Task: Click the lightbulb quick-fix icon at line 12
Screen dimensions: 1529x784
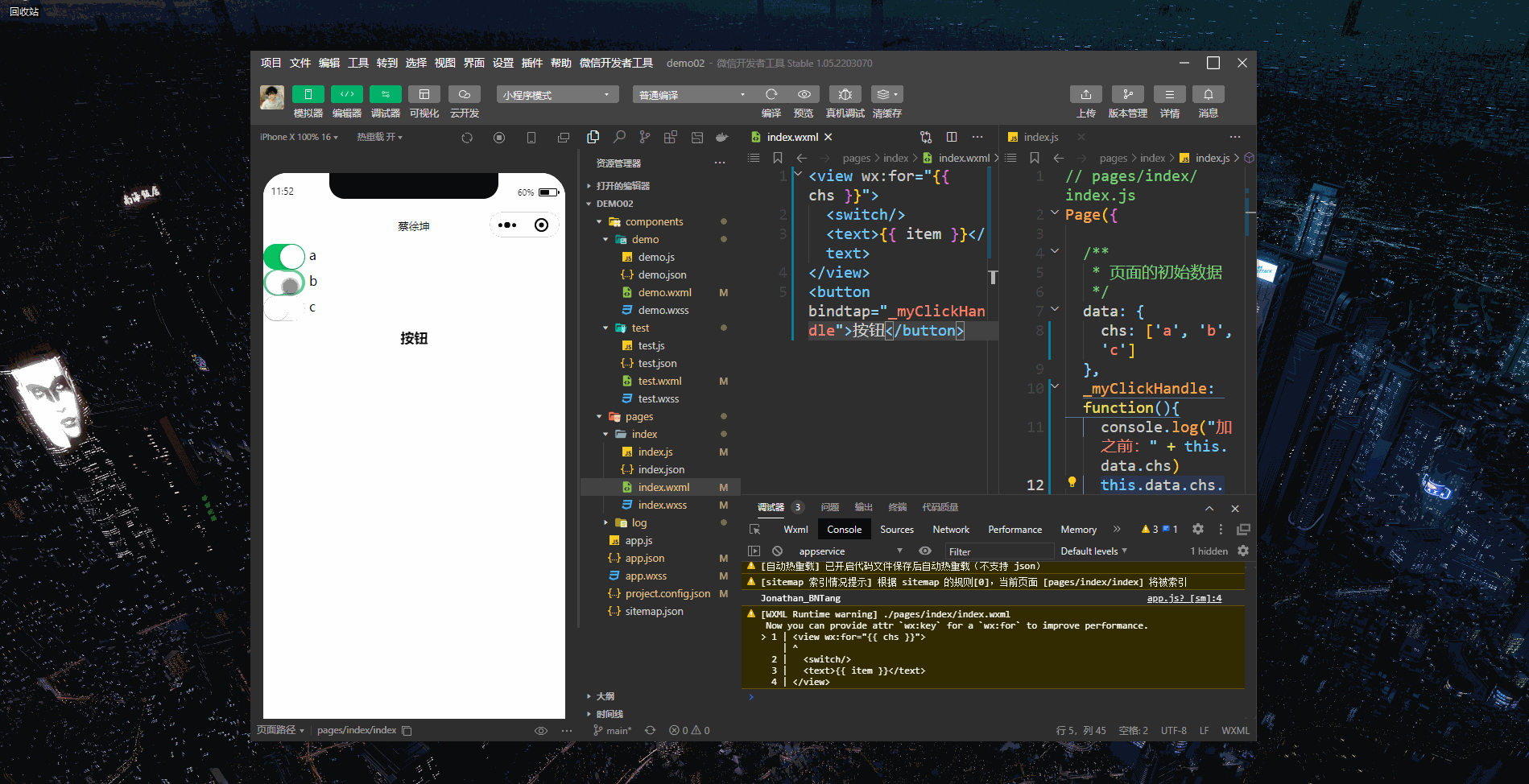Action: [x=1072, y=482]
